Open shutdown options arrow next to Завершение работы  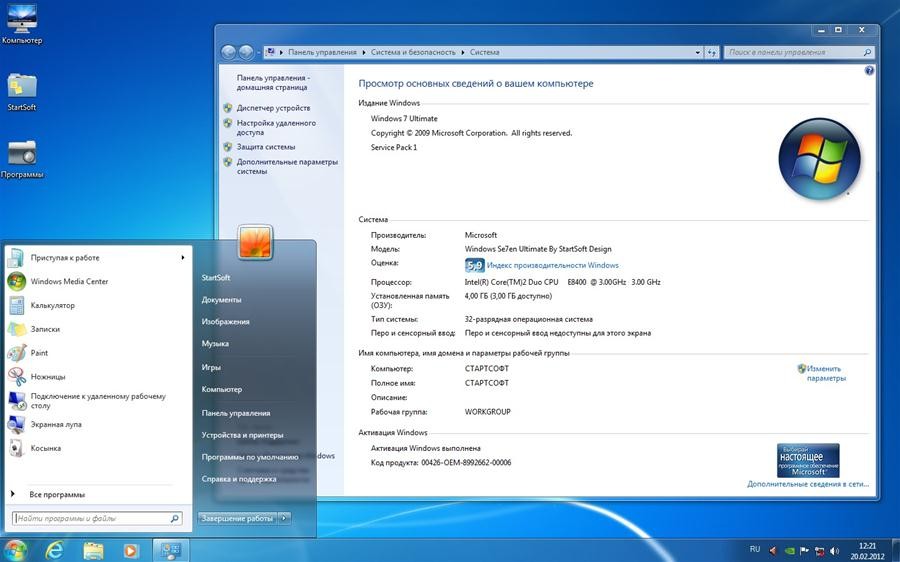(284, 518)
